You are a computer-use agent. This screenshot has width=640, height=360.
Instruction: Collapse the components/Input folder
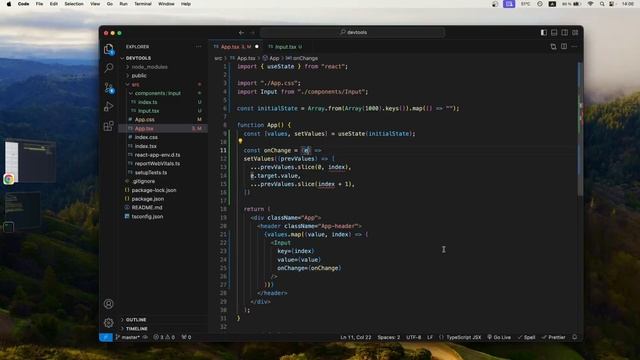point(158,93)
